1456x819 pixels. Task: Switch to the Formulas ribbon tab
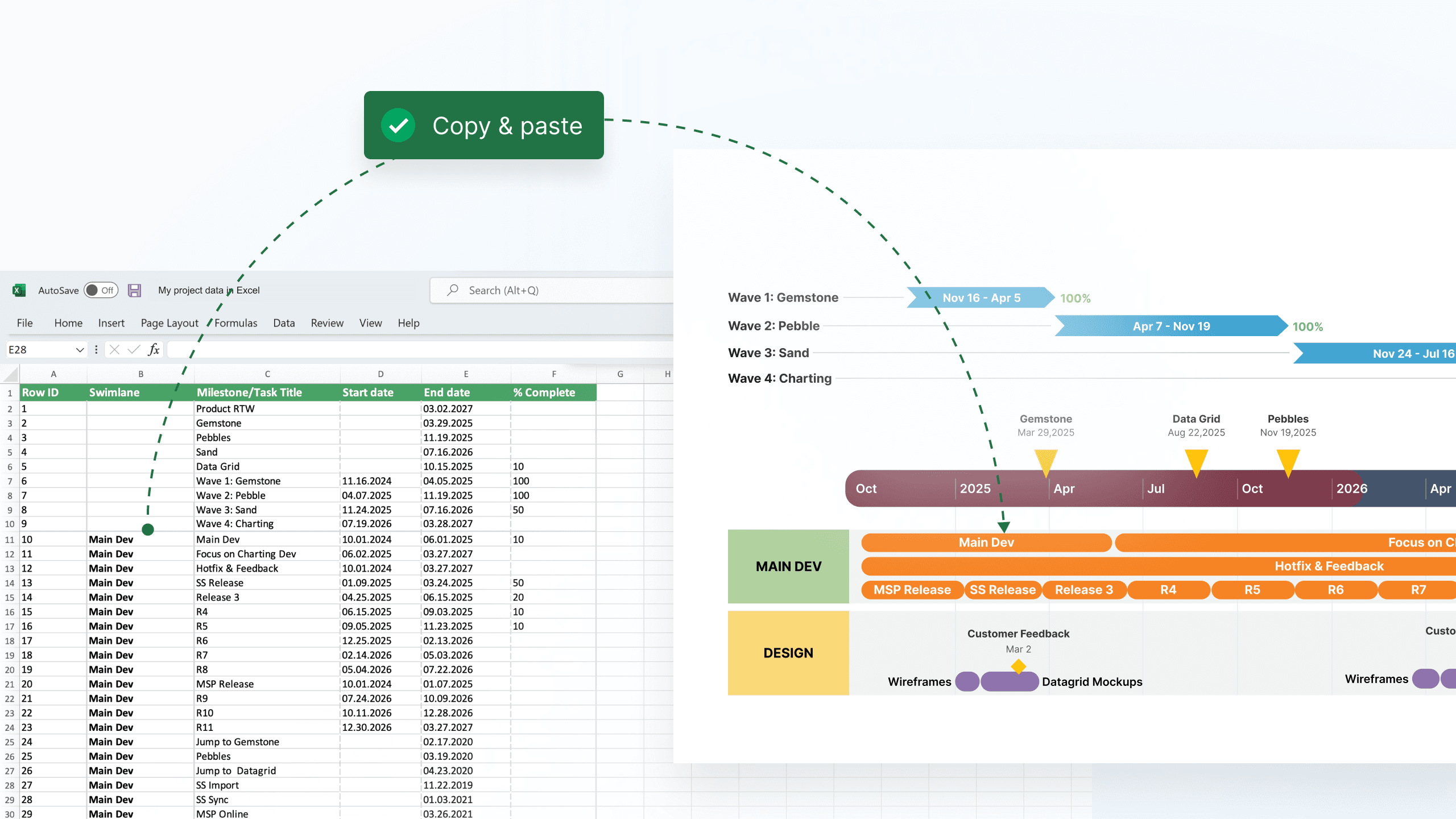[235, 323]
